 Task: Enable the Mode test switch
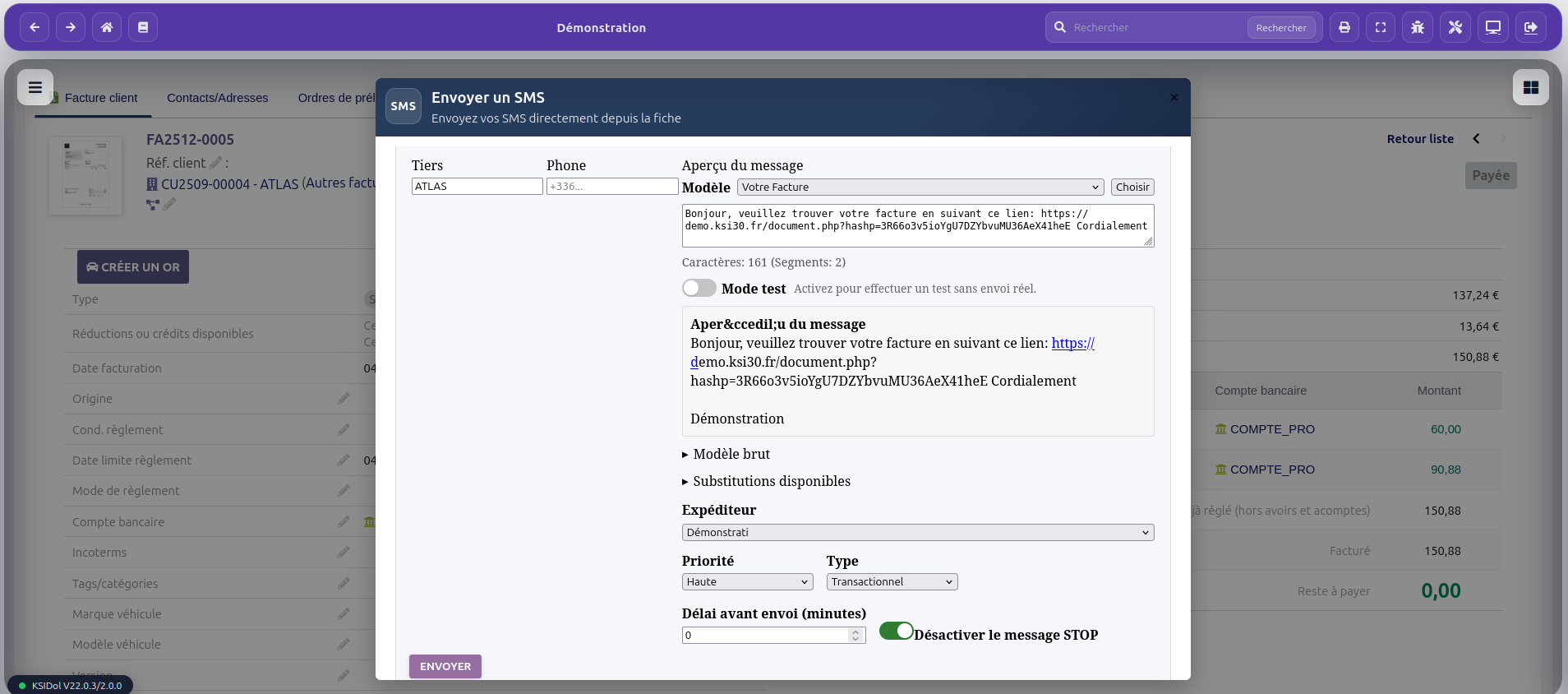click(699, 288)
